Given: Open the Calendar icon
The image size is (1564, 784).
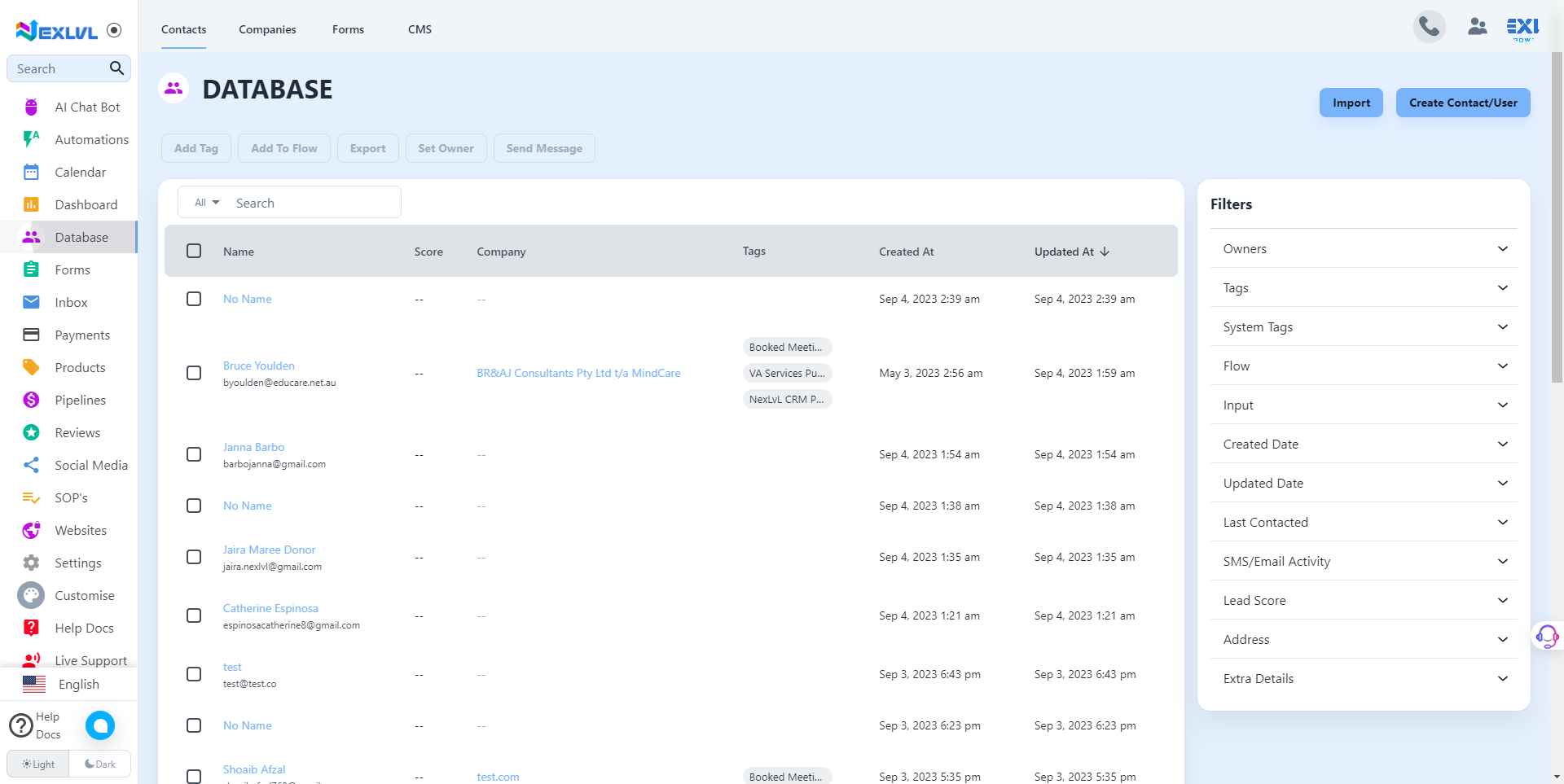Looking at the screenshot, I should pos(31,172).
